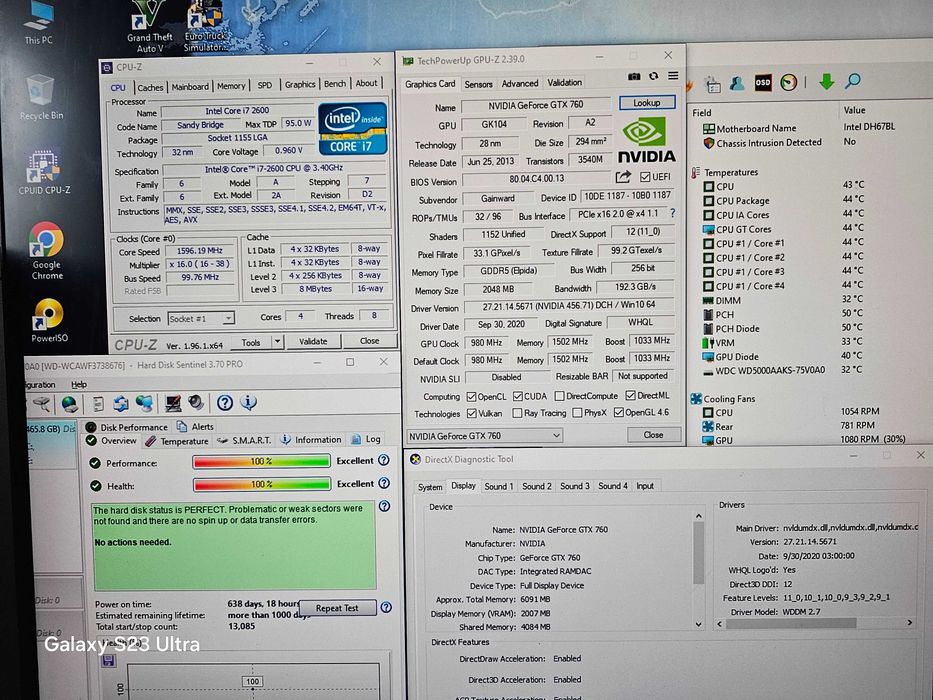This screenshot has height=700, width=933.
Task: Click the Bus Interface question mark icon
Action: (x=672, y=212)
